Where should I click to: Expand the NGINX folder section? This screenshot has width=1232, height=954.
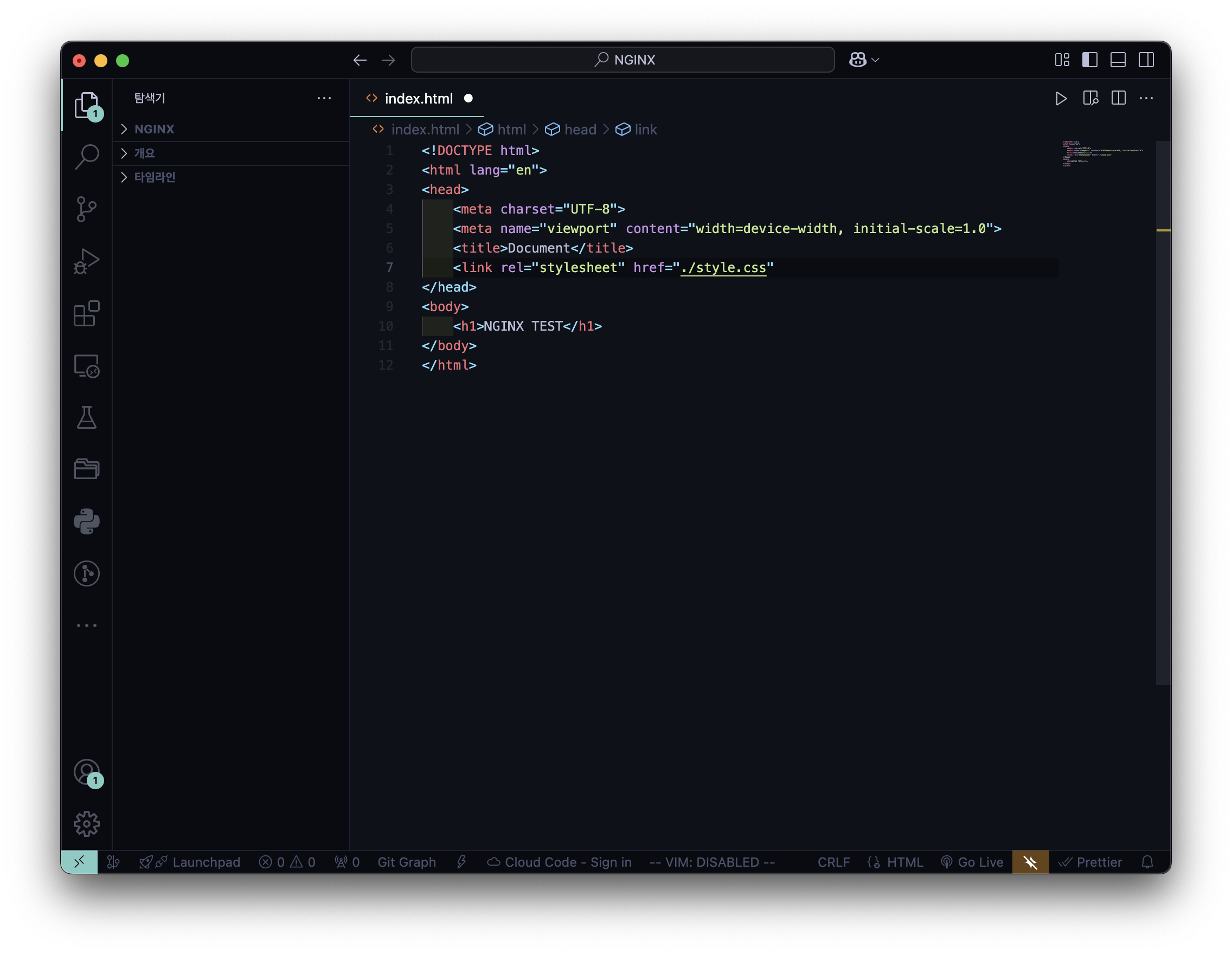[x=154, y=129]
